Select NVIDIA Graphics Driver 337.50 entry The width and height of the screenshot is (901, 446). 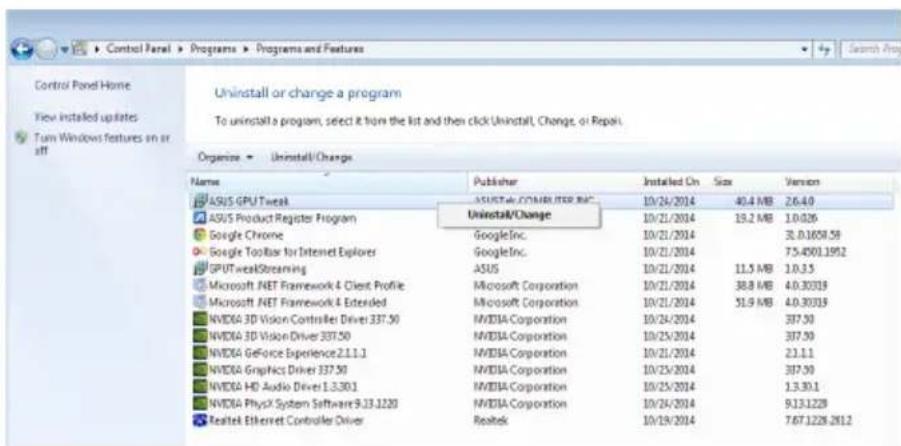point(278,370)
